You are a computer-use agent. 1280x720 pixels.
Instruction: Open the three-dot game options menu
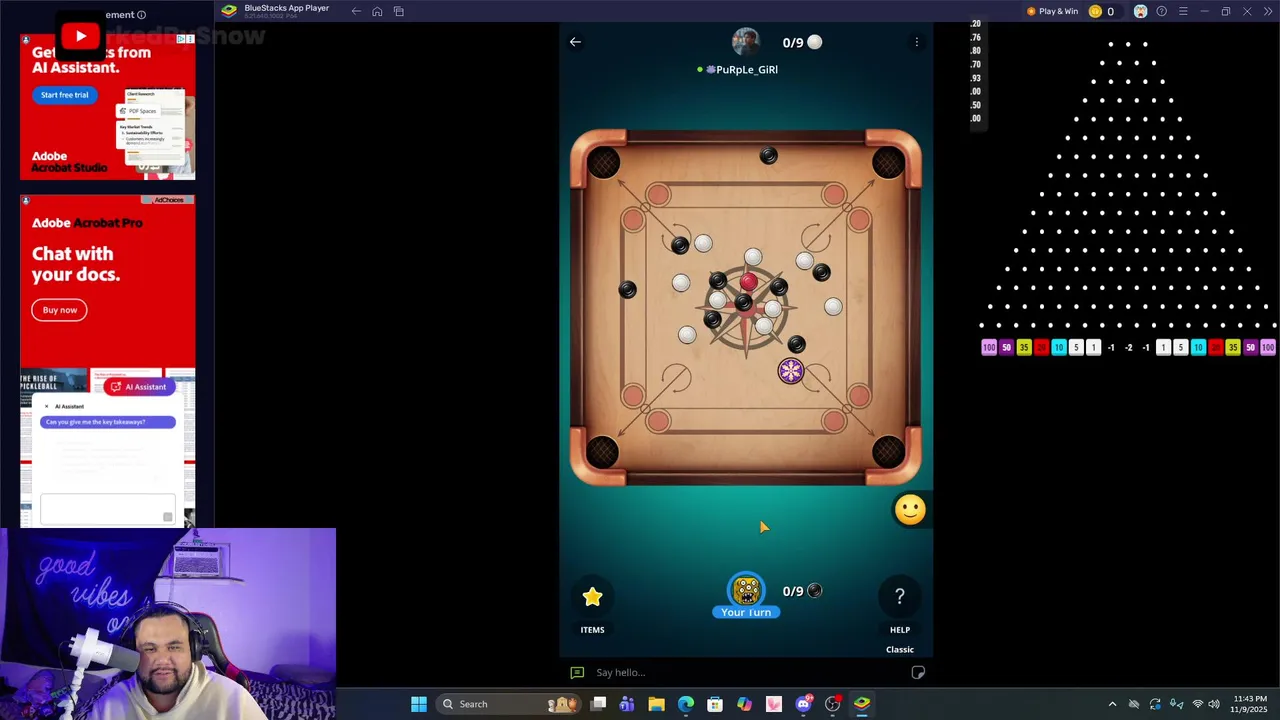916,42
